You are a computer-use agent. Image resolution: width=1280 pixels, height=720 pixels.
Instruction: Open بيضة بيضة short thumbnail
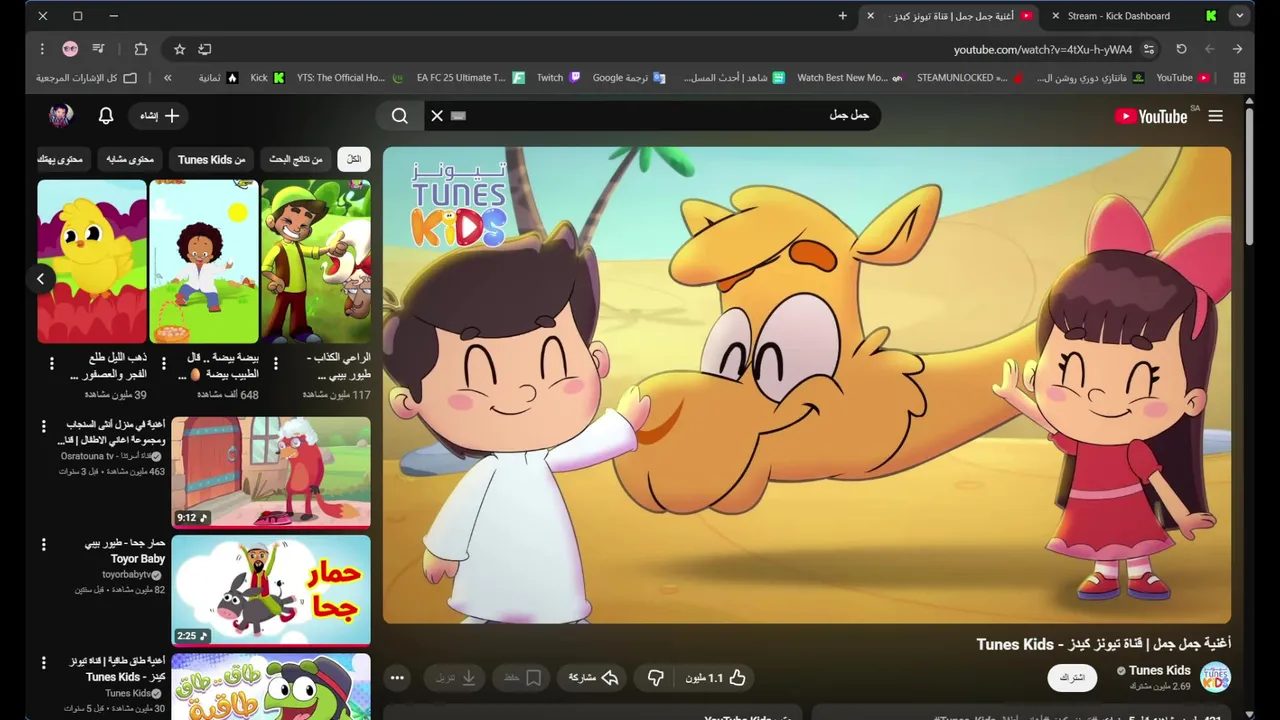(x=204, y=261)
